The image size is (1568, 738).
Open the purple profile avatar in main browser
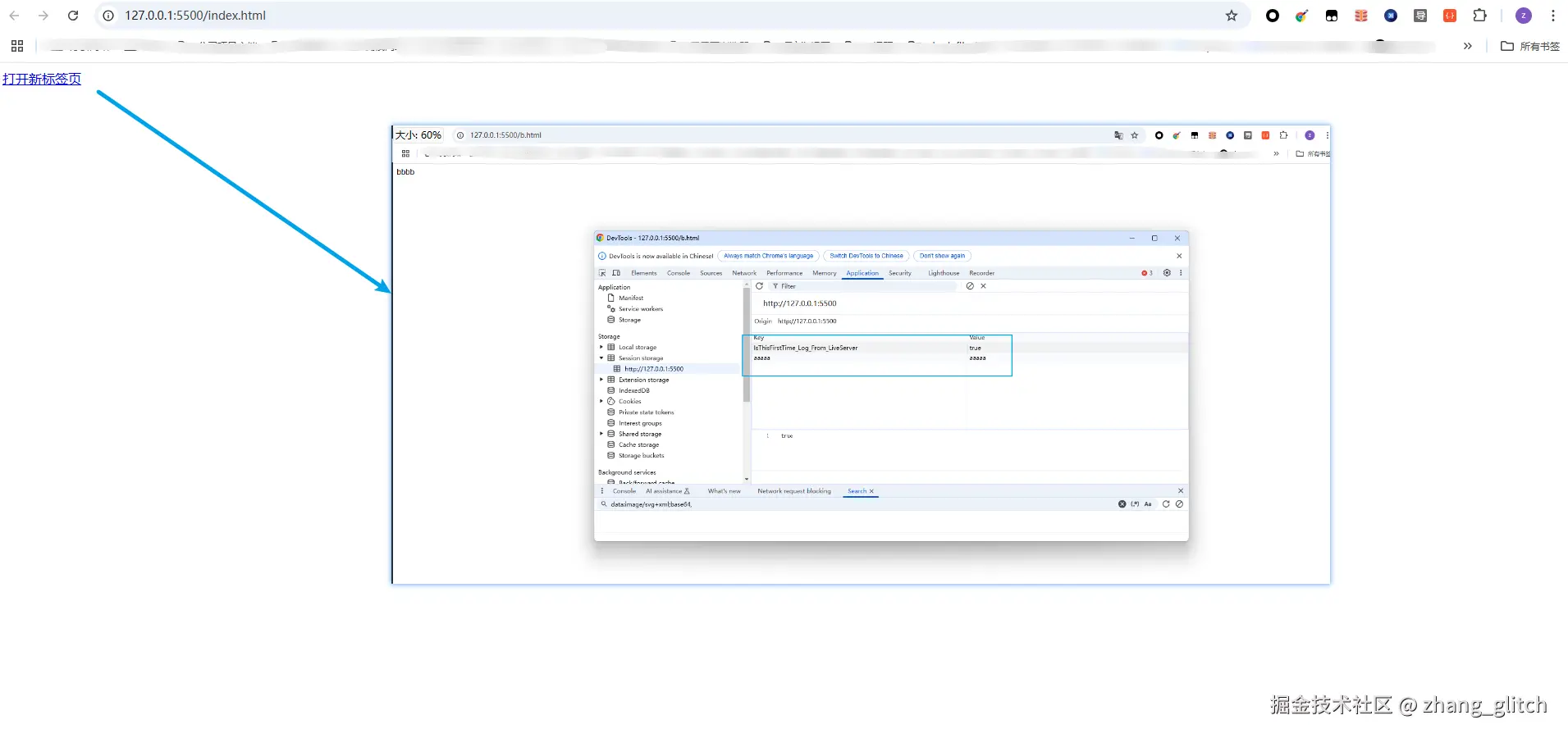click(x=1524, y=16)
